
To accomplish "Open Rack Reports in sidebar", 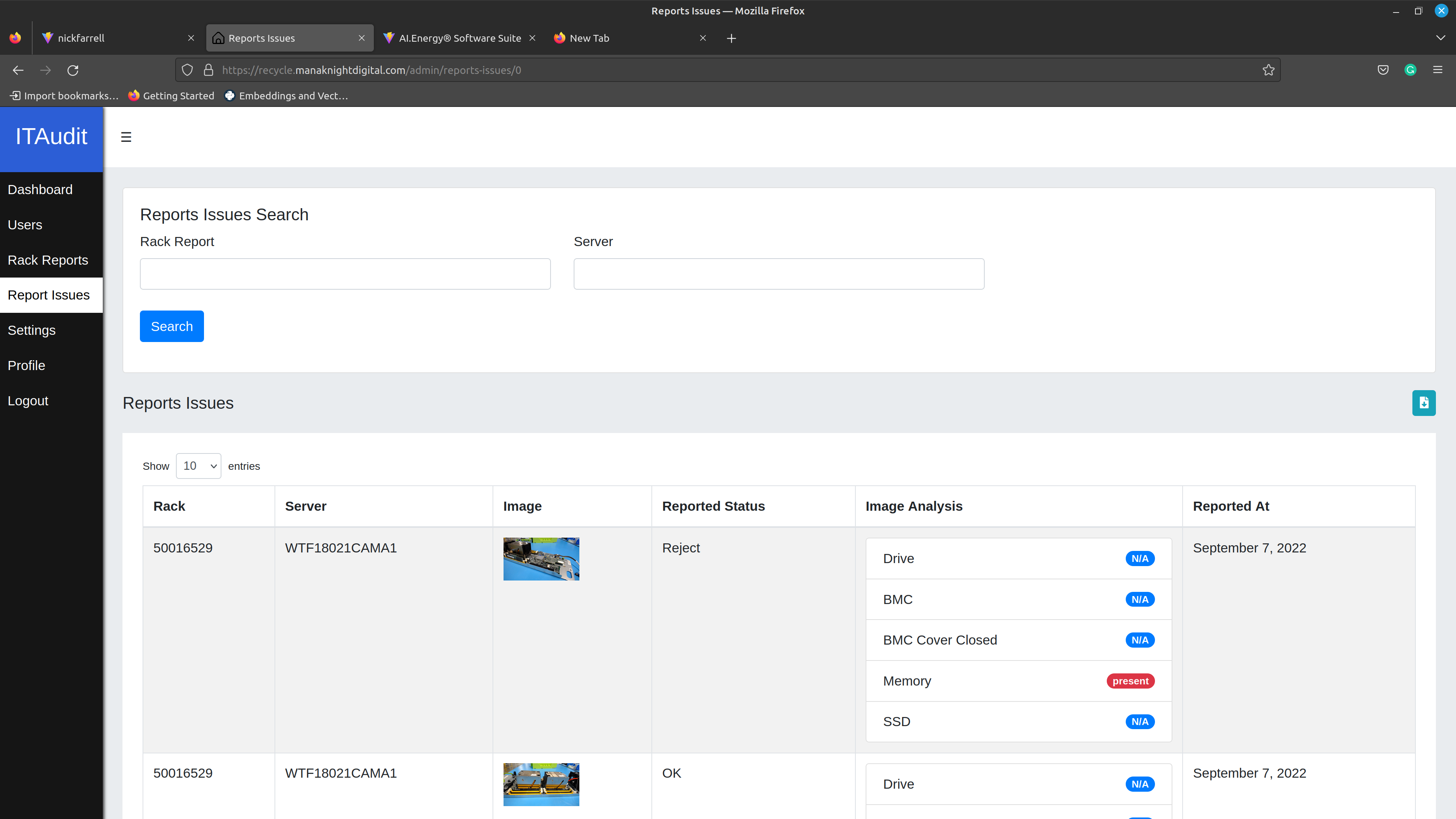I will (x=48, y=260).
